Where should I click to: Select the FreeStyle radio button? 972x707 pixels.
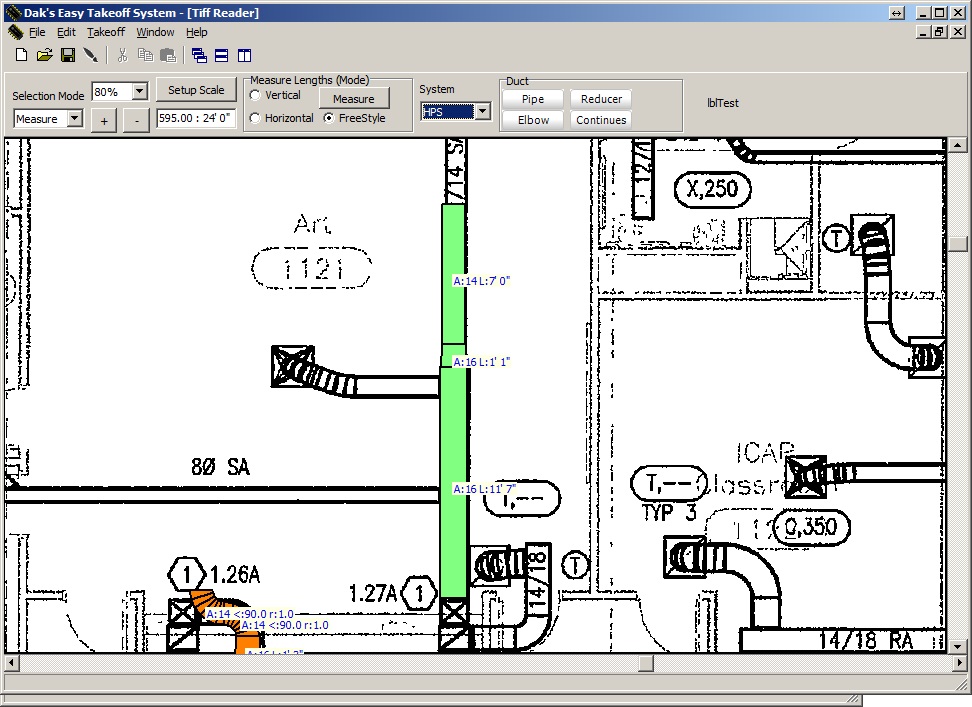click(x=329, y=118)
